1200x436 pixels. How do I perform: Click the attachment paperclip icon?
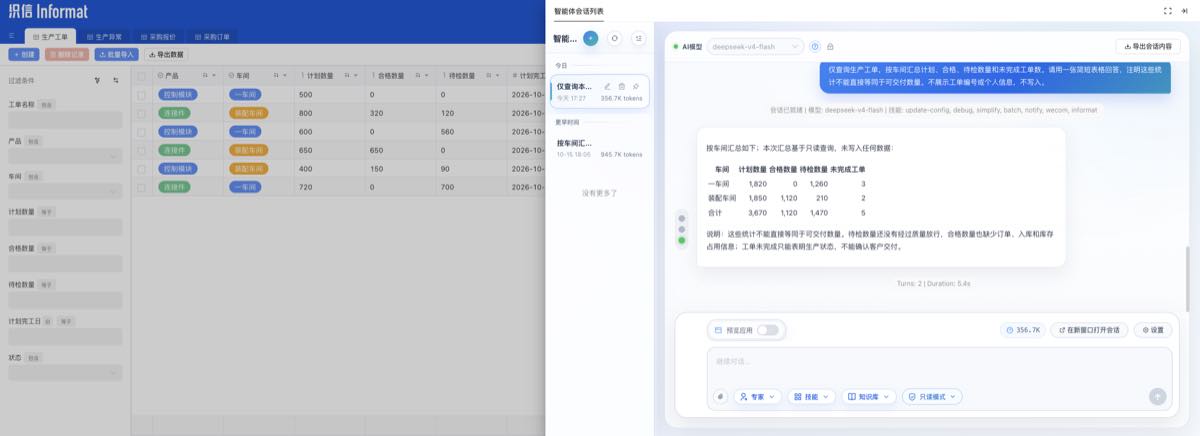pos(720,396)
